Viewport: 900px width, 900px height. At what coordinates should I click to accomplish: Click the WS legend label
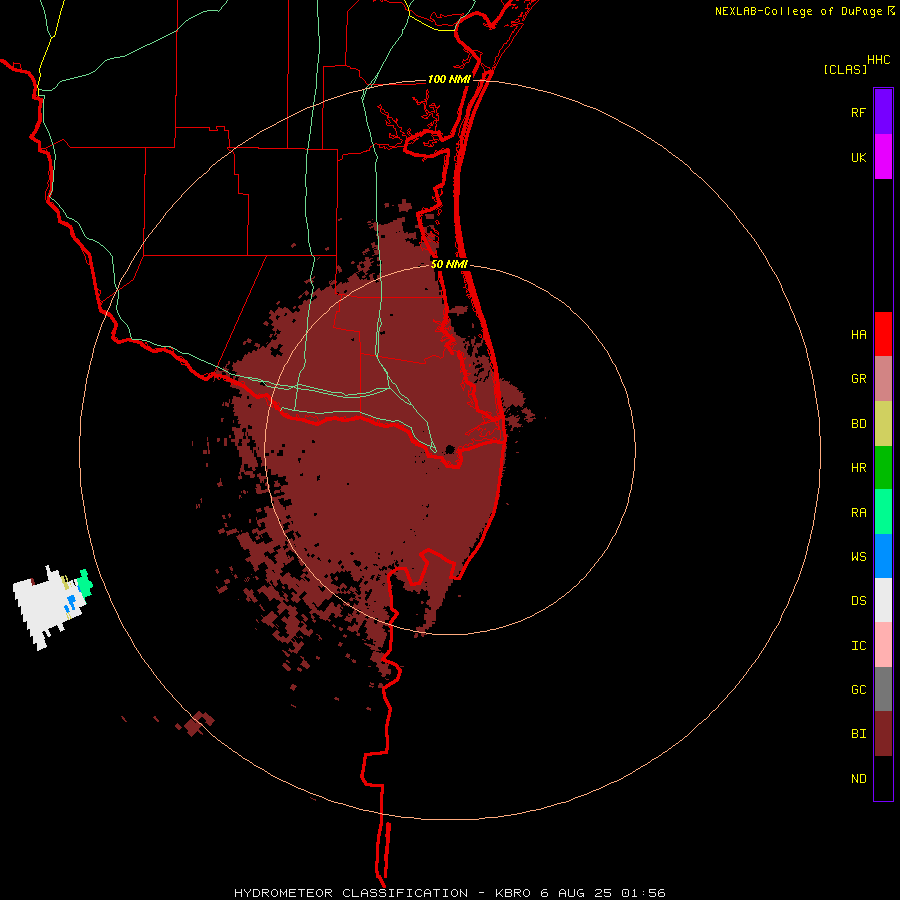point(858,556)
